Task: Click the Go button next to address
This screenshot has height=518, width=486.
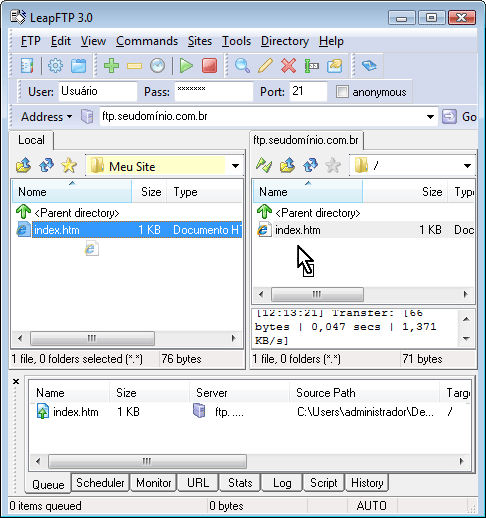Action: click(459, 117)
